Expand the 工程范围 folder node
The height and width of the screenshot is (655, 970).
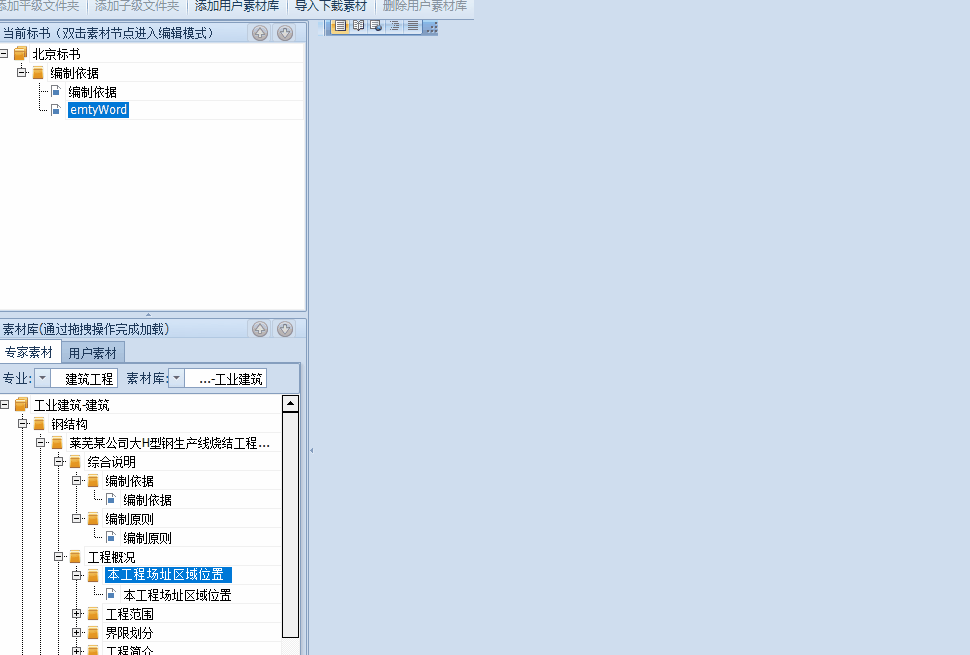pyautogui.click(x=77, y=614)
